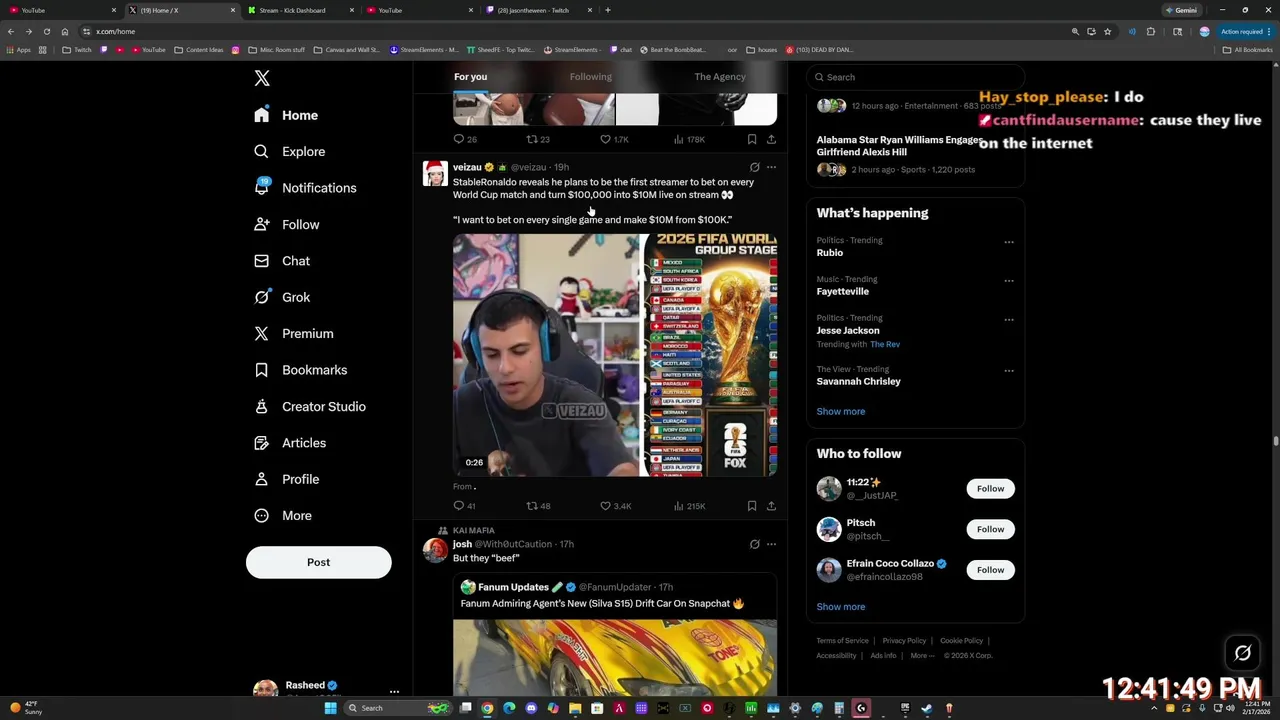This screenshot has width=1280, height=720.
Task: Click Grok explain icon on veizau post
Action: click(x=755, y=167)
